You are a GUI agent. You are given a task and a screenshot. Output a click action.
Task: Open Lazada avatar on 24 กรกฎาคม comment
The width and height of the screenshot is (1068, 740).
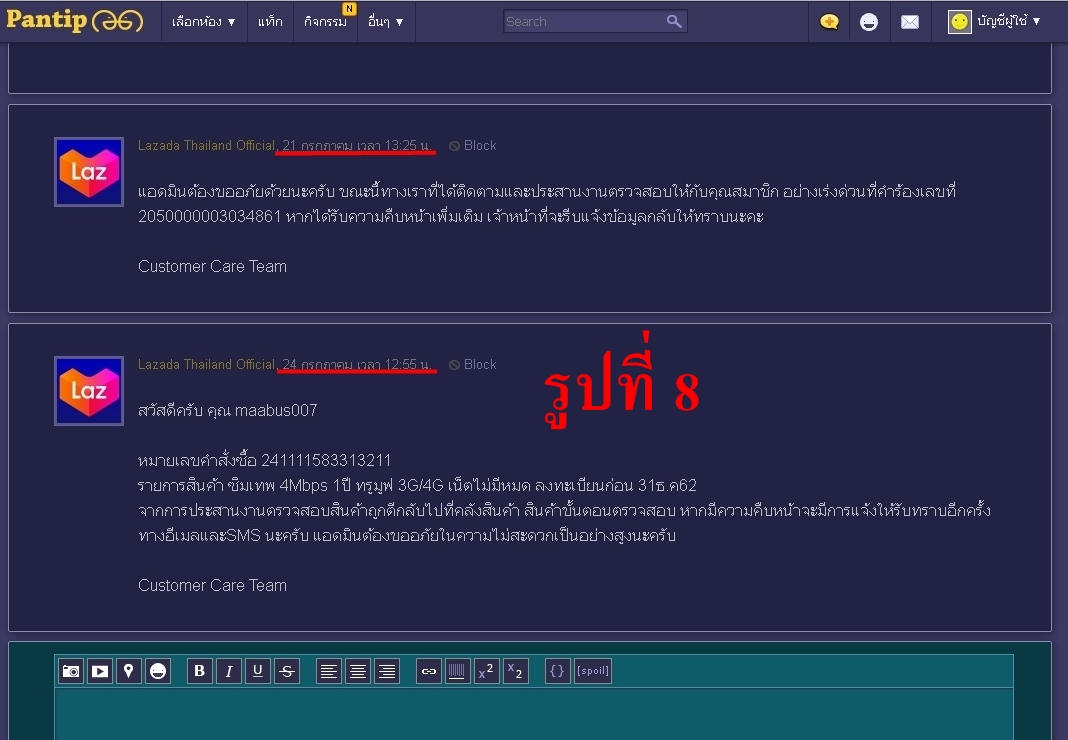click(x=89, y=390)
